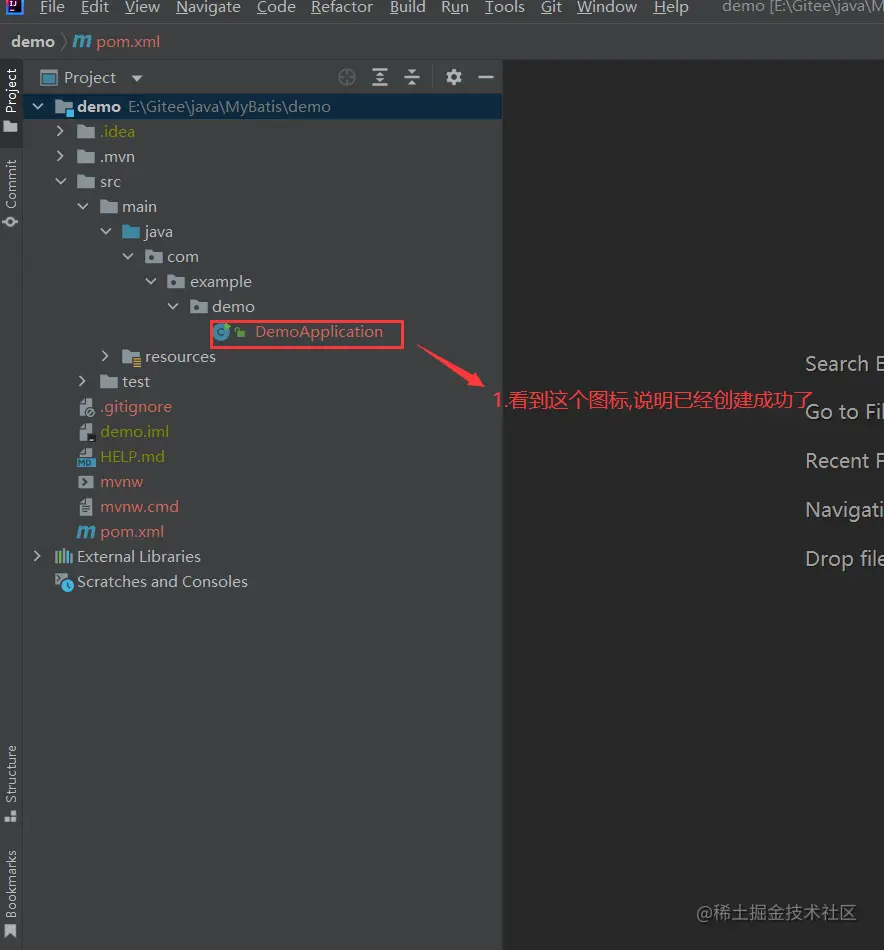
Task: Collapse the main folder arrow
Action: point(83,207)
